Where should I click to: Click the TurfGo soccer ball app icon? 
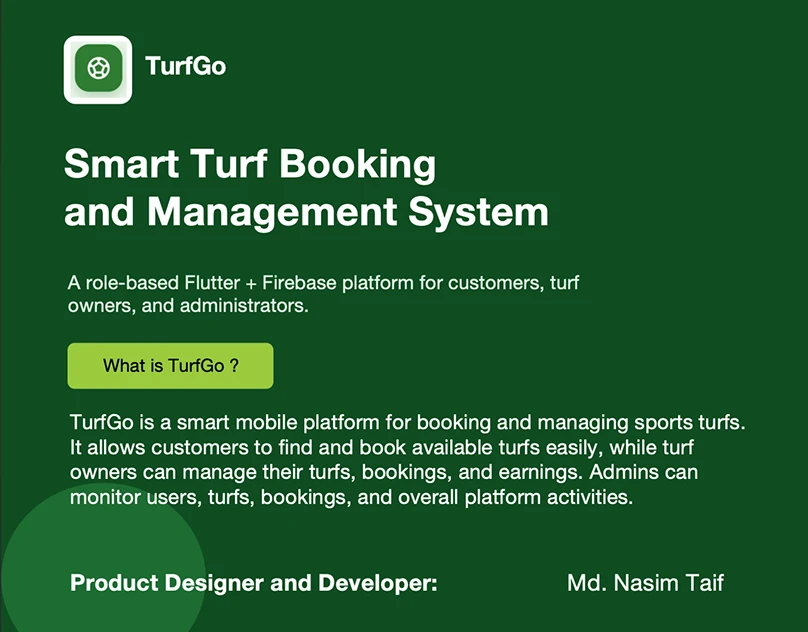pyautogui.click(x=98, y=70)
